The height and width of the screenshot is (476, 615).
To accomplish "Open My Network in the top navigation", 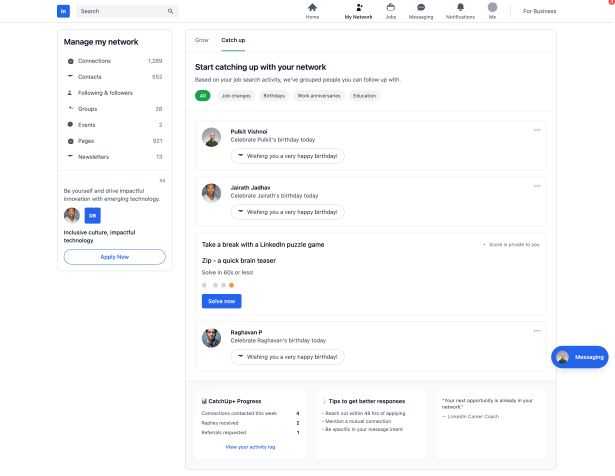I will 358,11.
